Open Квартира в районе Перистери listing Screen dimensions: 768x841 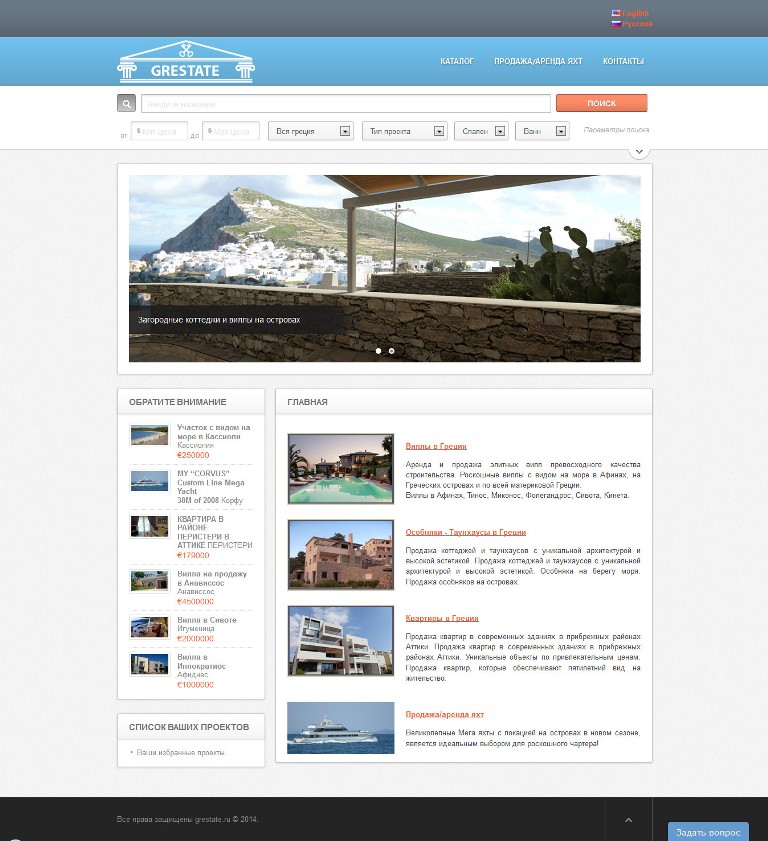pos(215,532)
